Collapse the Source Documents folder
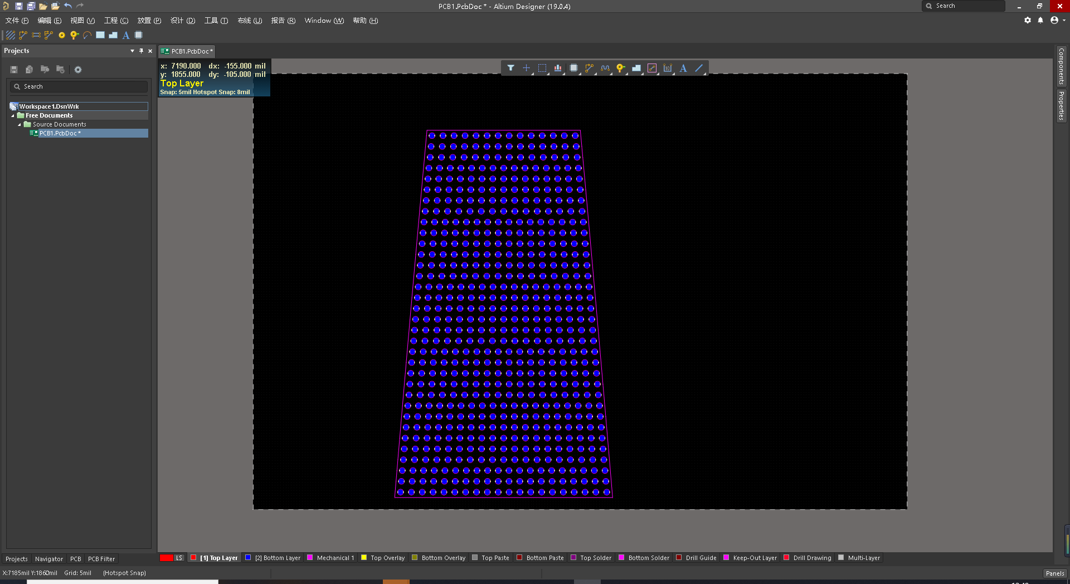The height and width of the screenshot is (584, 1070). [x=20, y=125]
